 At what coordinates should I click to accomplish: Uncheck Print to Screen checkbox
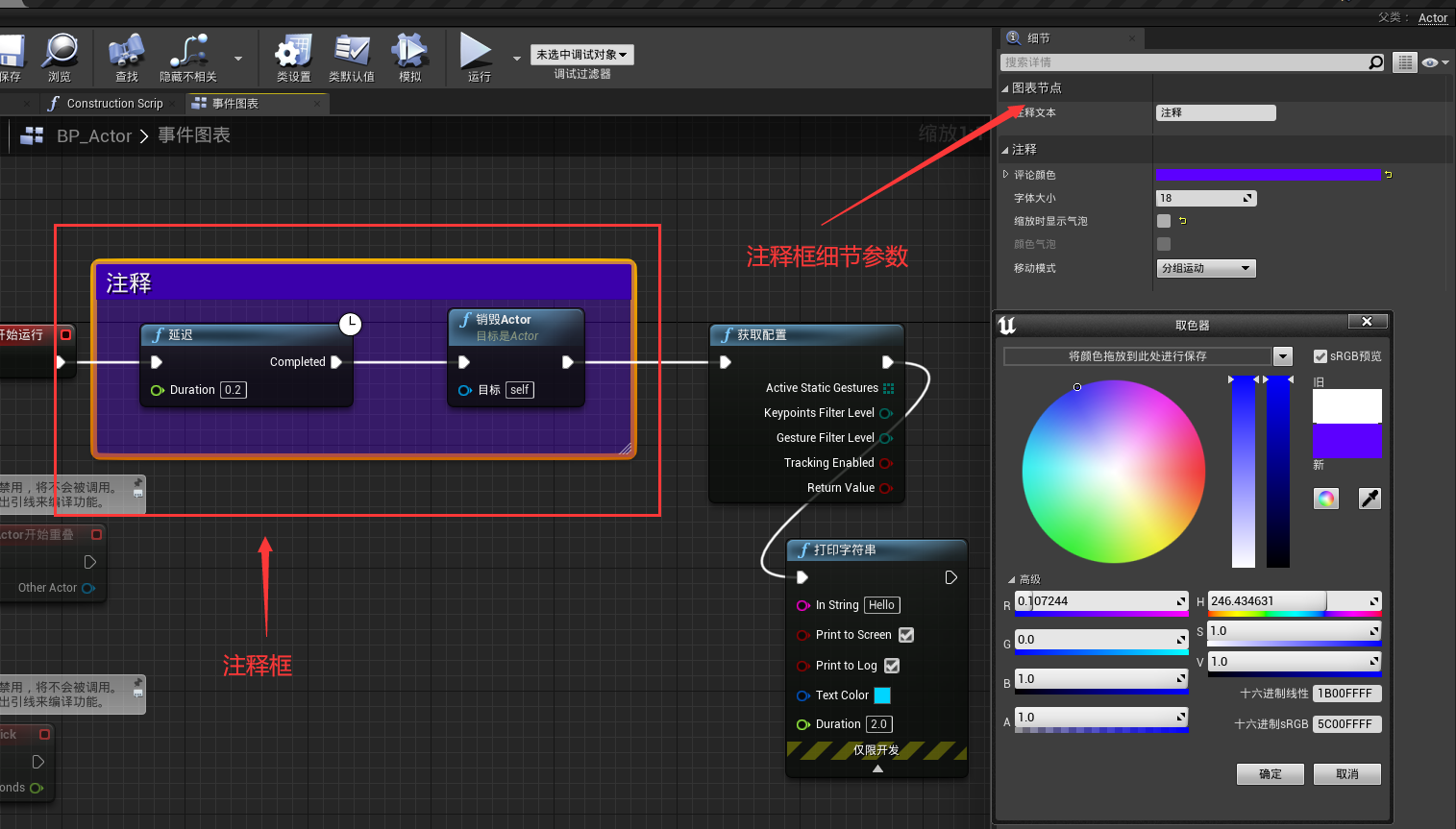click(x=906, y=635)
